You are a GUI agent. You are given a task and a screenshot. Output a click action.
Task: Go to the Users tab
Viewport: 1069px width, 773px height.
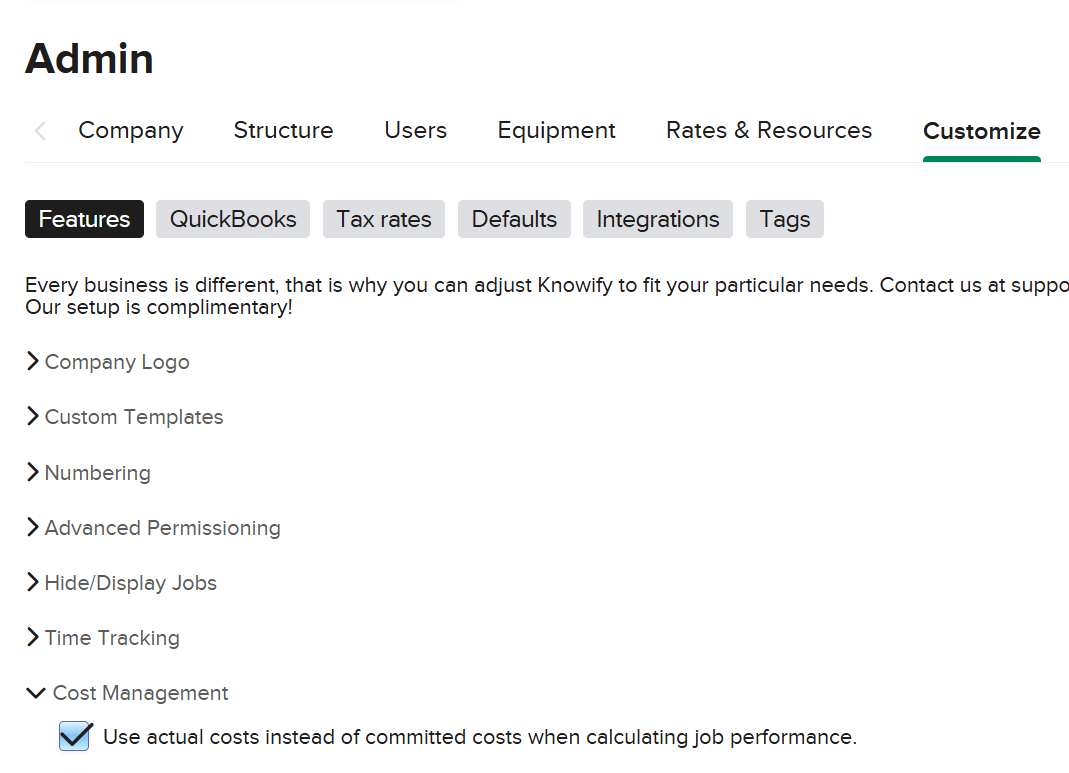pyautogui.click(x=415, y=131)
